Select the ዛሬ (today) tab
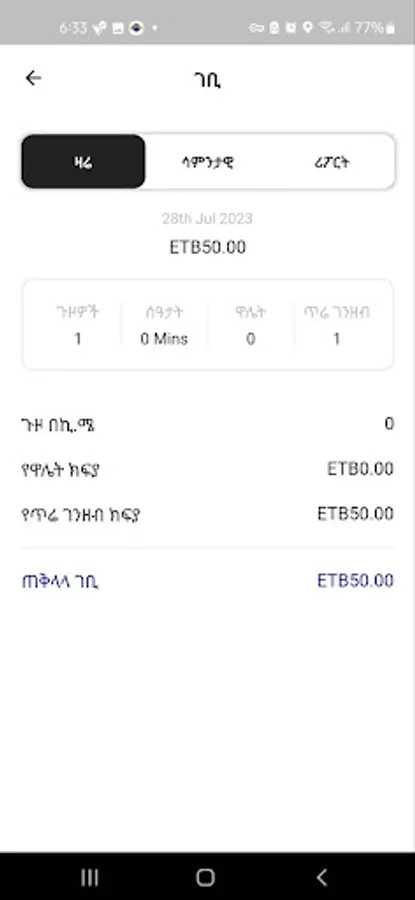Viewport: 415px width, 900px height. [x=83, y=162]
